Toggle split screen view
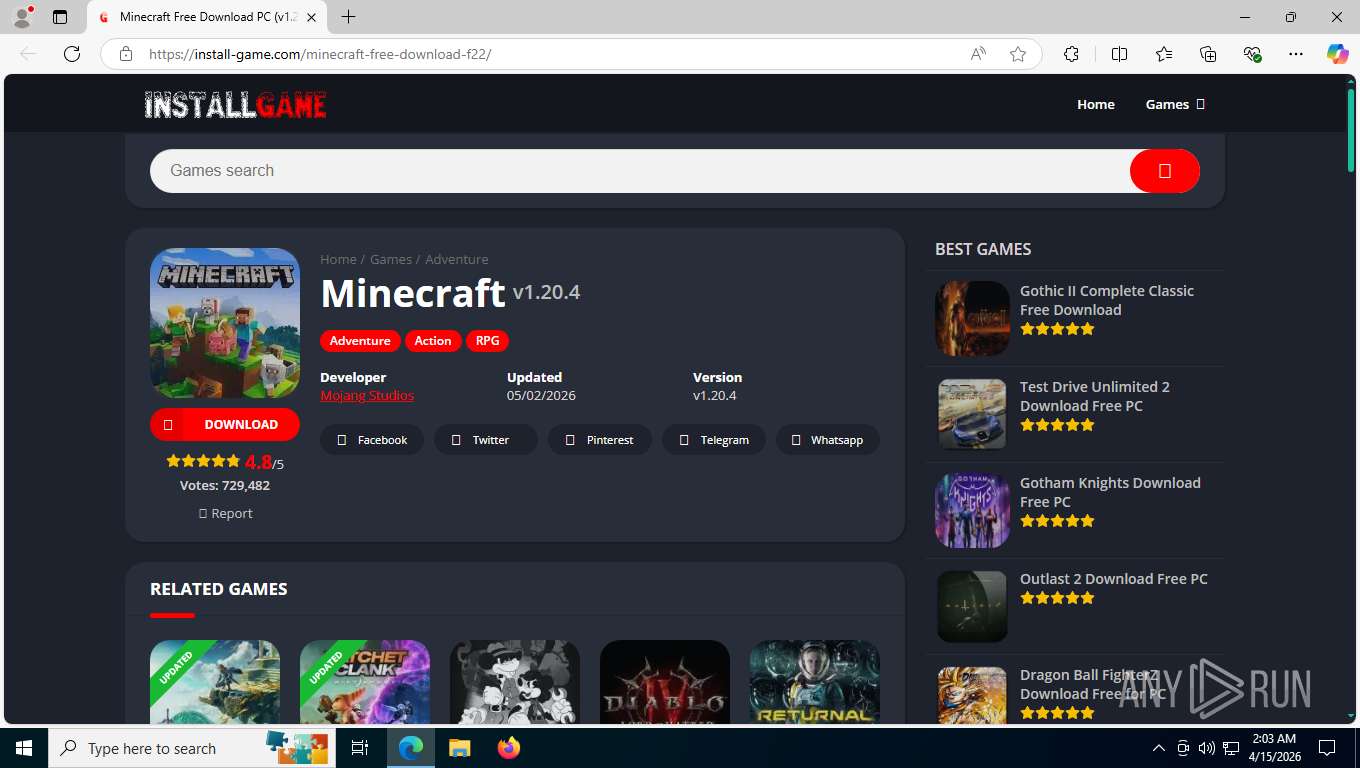Image resolution: width=1360 pixels, height=768 pixels. 1119,54
